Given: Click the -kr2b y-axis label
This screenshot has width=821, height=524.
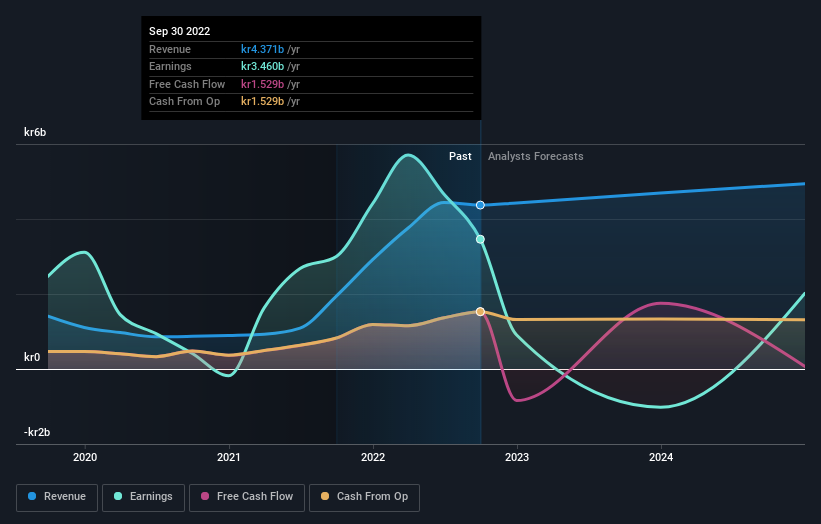Looking at the screenshot, I should 37,432.
